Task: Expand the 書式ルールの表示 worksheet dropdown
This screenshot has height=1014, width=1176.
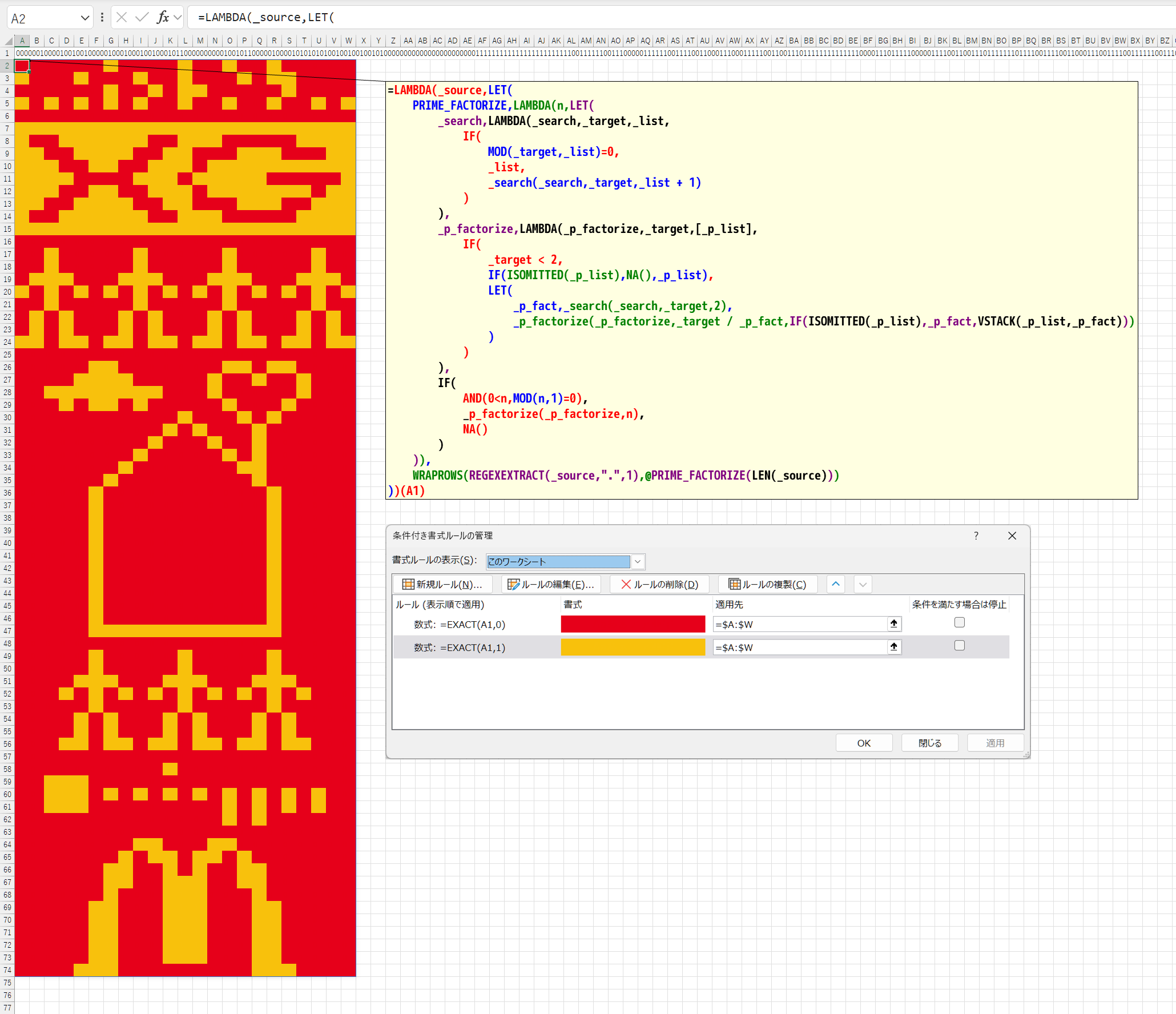Action: pyautogui.click(x=638, y=561)
